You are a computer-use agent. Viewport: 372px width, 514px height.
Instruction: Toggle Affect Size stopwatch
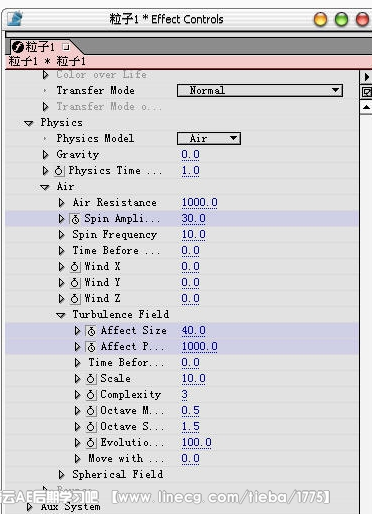(x=91, y=331)
